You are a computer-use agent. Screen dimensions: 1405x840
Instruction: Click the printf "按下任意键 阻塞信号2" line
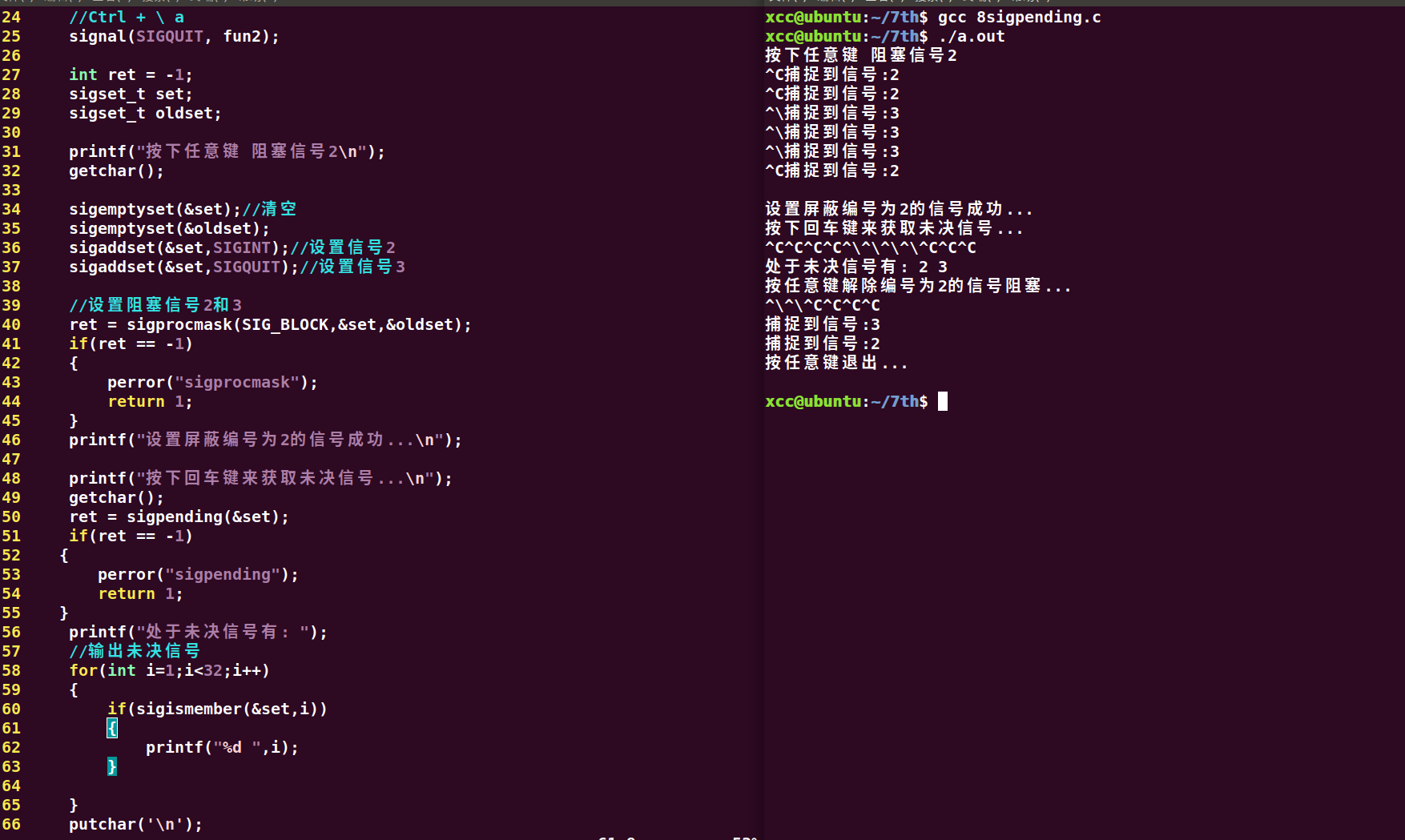(x=227, y=151)
